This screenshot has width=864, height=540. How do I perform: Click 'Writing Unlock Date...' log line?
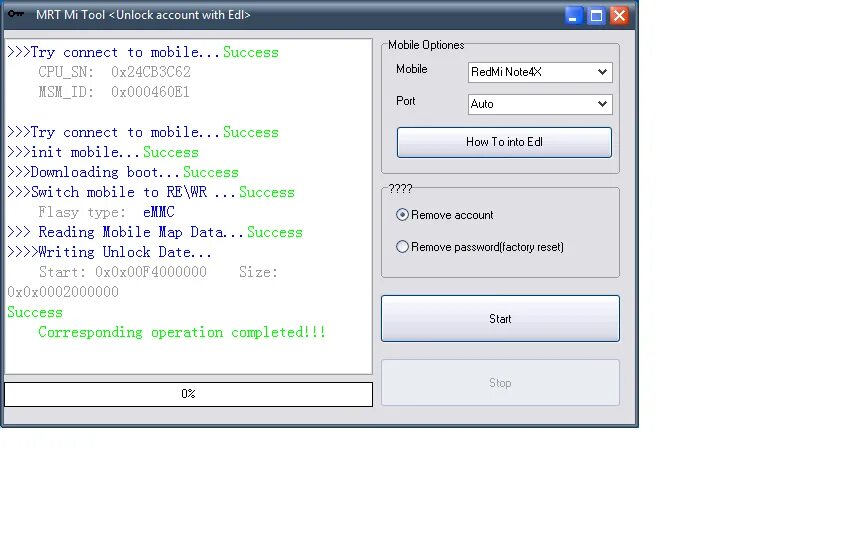tap(110, 252)
